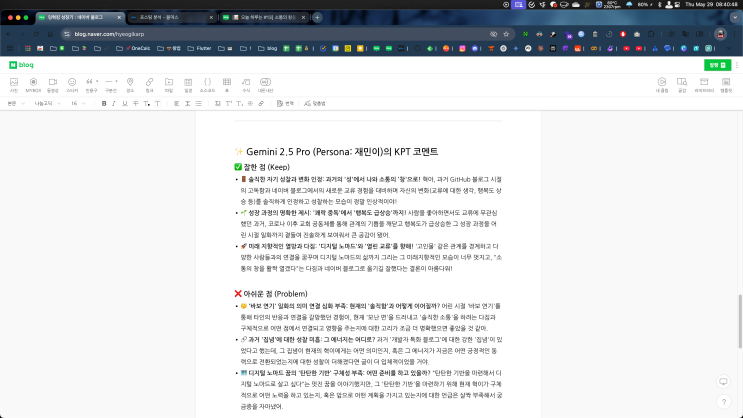Click the 잘한 점 (Keep) subheading
This screenshot has width=743, height=418.
click(x=262, y=167)
